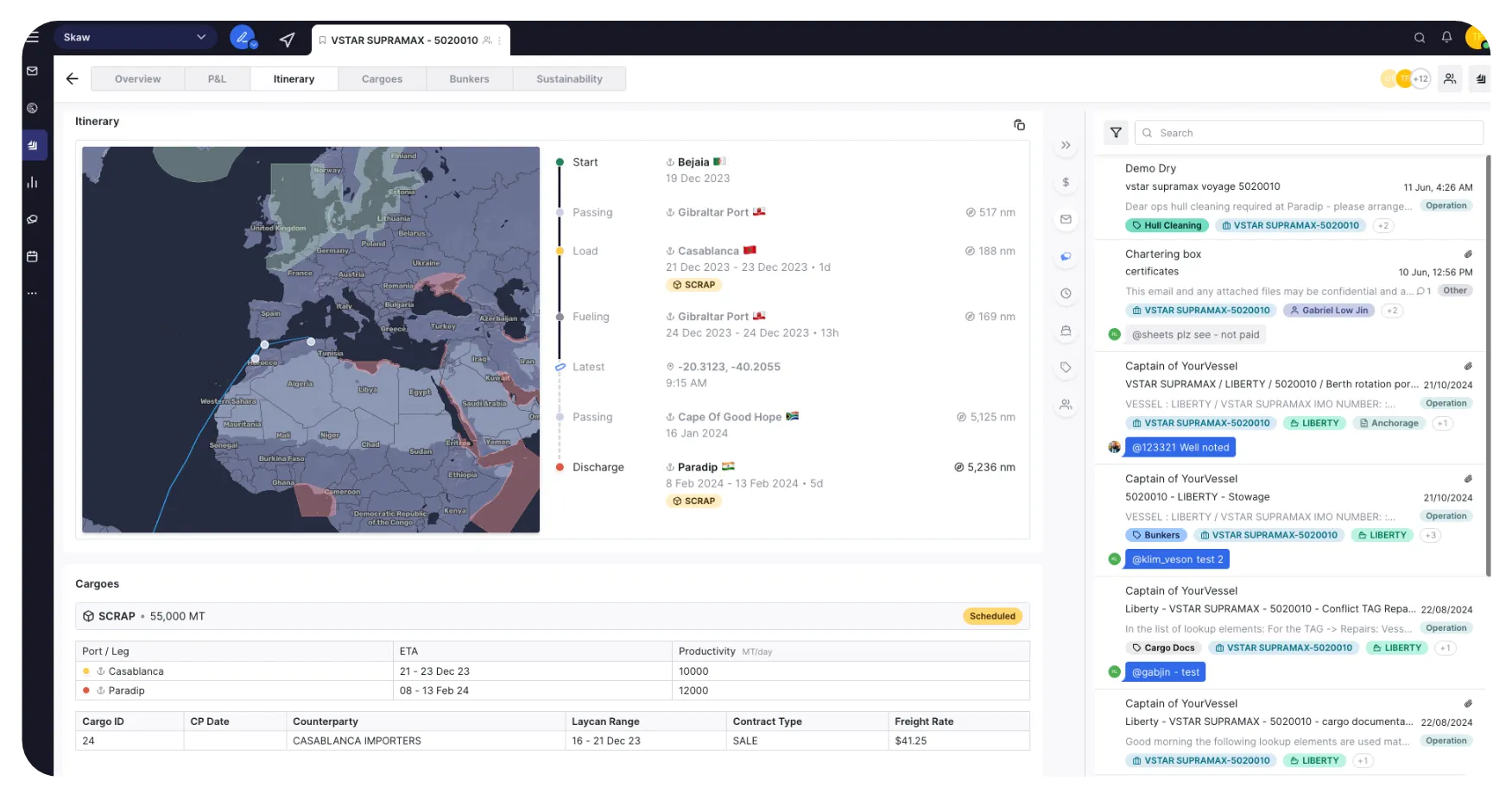This screenshot has width=1512, height=800.
Task: Open the calendar icon in left sidebar
Action: [33, 256]
